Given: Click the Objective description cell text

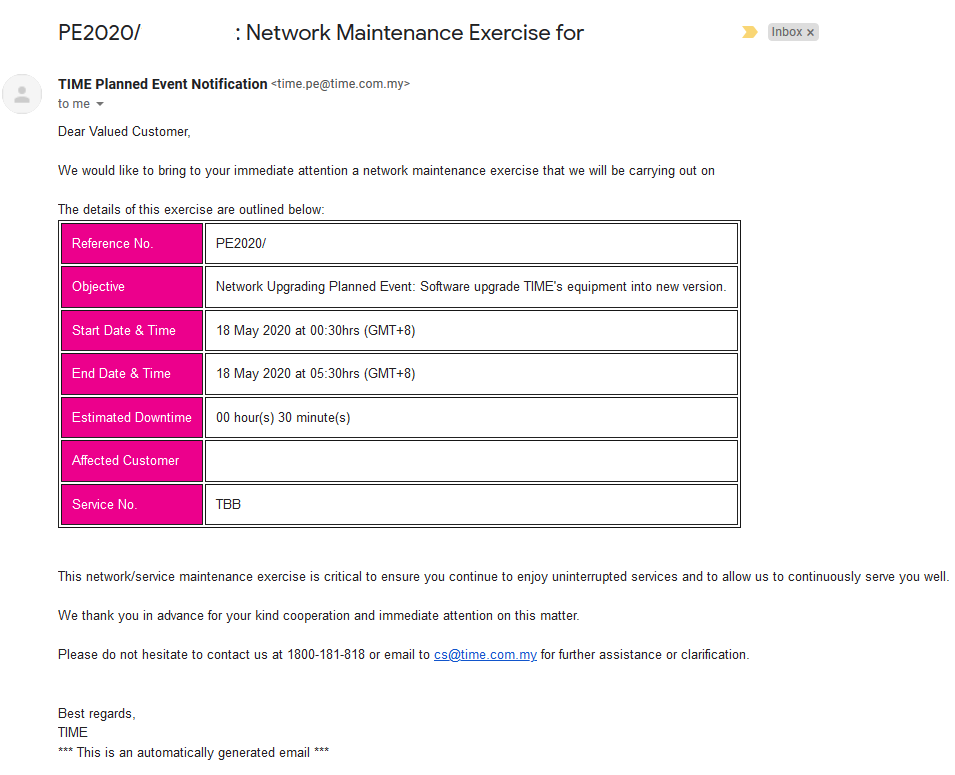Looking at the screenshot, I should point(471,287).
